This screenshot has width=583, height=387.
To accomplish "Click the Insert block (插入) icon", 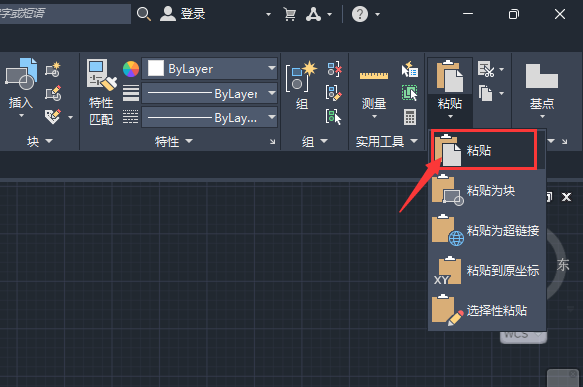I will pos(21,74).
